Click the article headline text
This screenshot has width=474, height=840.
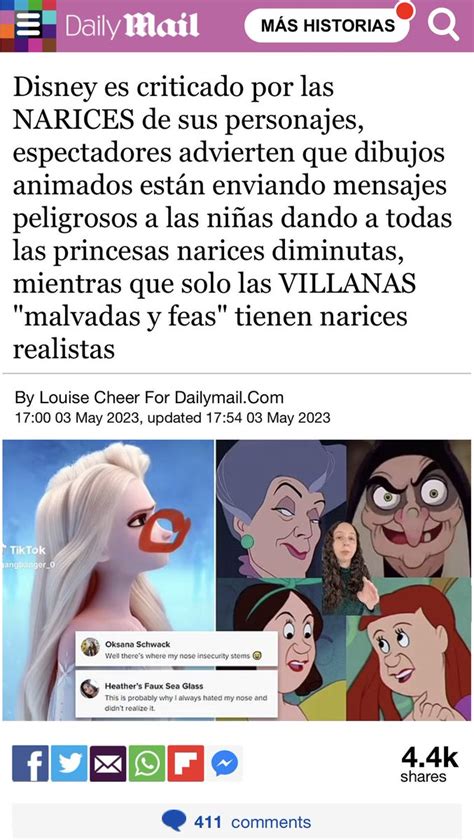click(232, 218)
